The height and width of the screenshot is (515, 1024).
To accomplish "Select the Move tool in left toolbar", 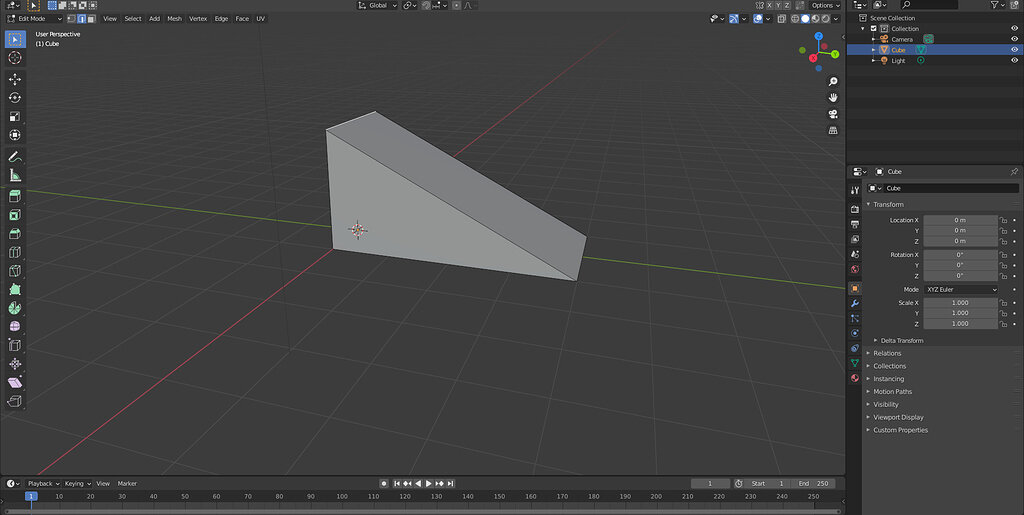I will click(x=15, y=78).
